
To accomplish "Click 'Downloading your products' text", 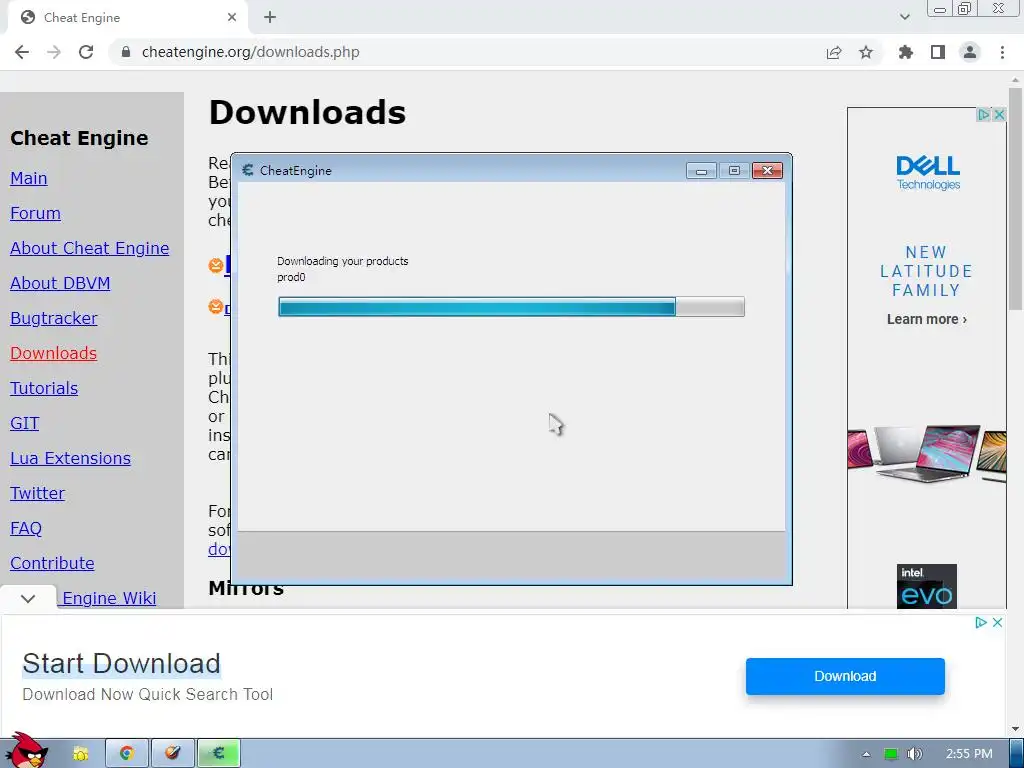I will [343, 261].
